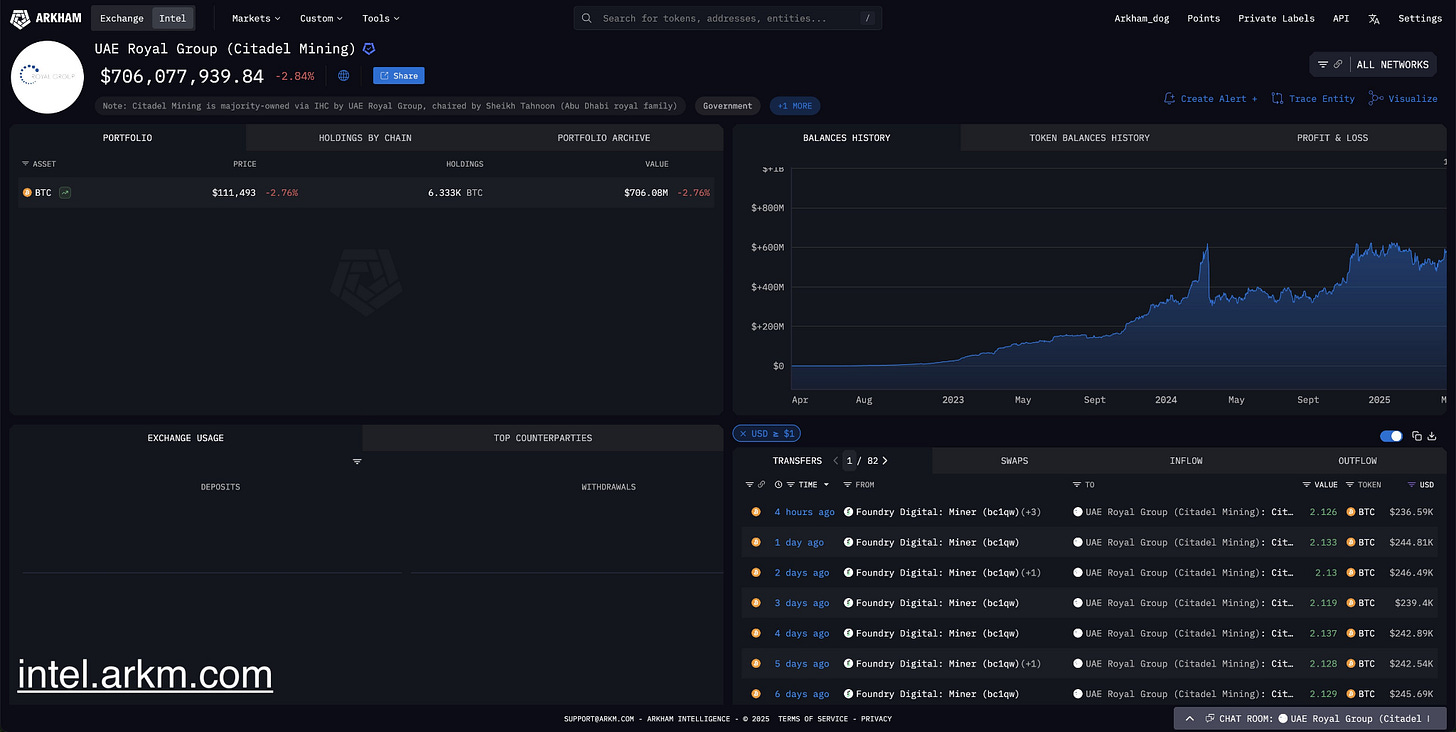Click the next page arrow in Transfers pager
The image size is (1456, 732).
(885, 461)
